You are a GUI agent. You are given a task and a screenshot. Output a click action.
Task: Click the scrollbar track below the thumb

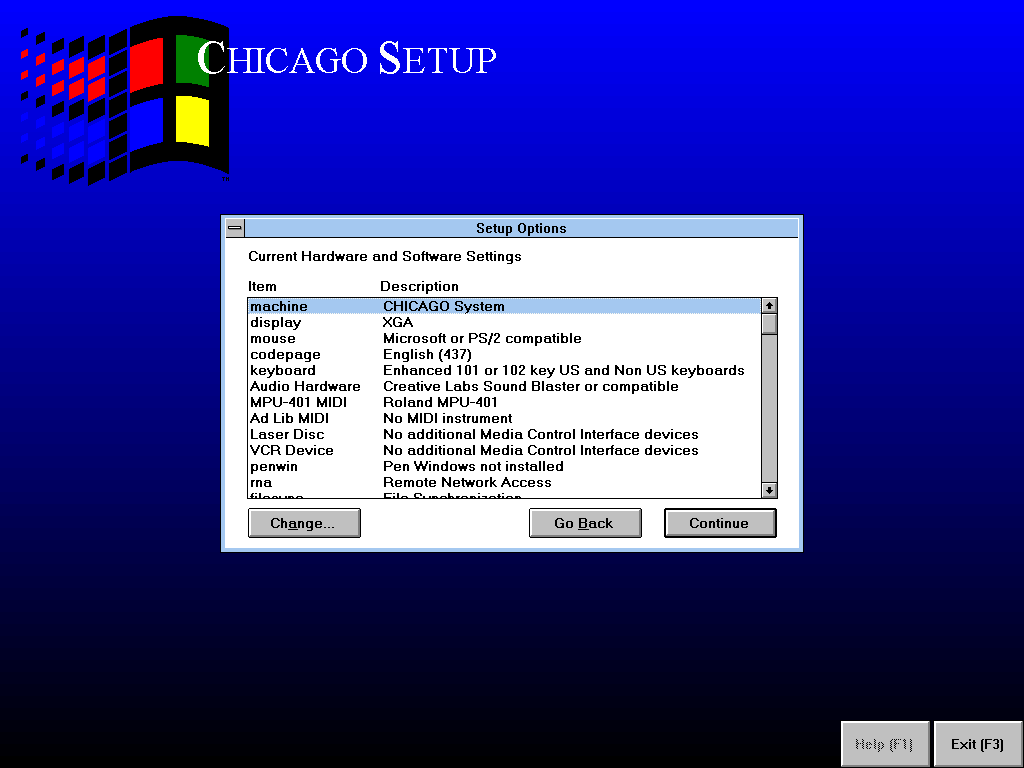pos(769,408)
